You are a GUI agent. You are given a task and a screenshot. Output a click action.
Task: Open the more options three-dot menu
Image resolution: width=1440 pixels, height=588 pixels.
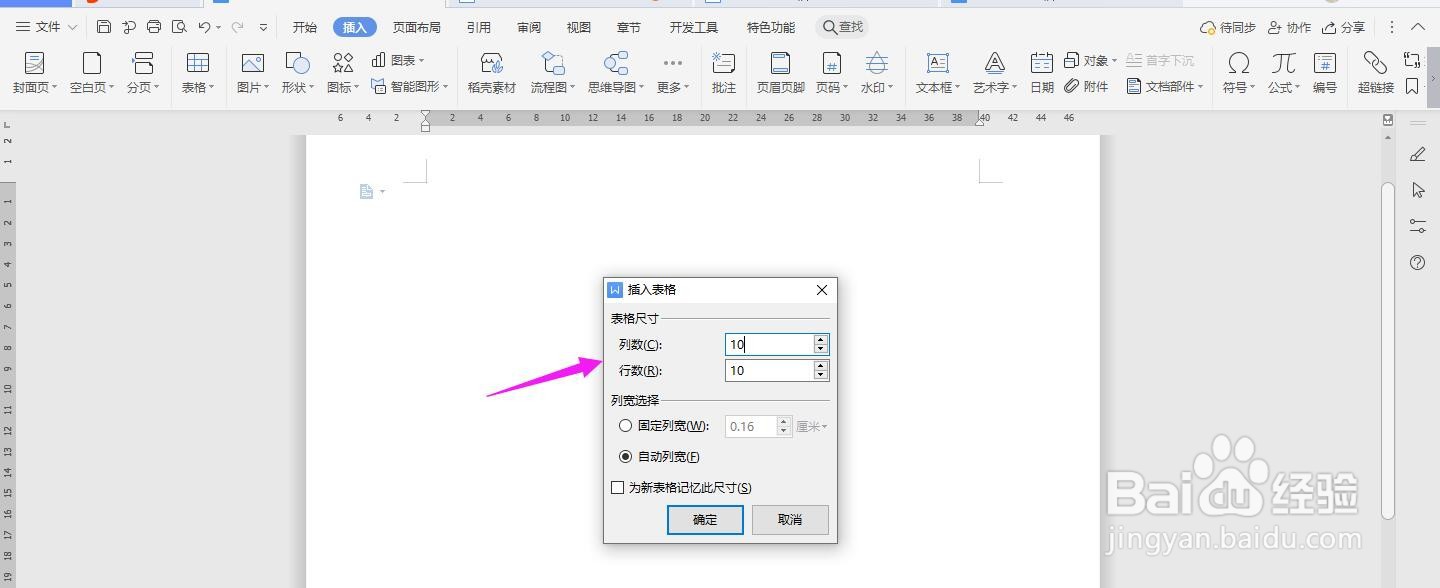pos(1391,27)
